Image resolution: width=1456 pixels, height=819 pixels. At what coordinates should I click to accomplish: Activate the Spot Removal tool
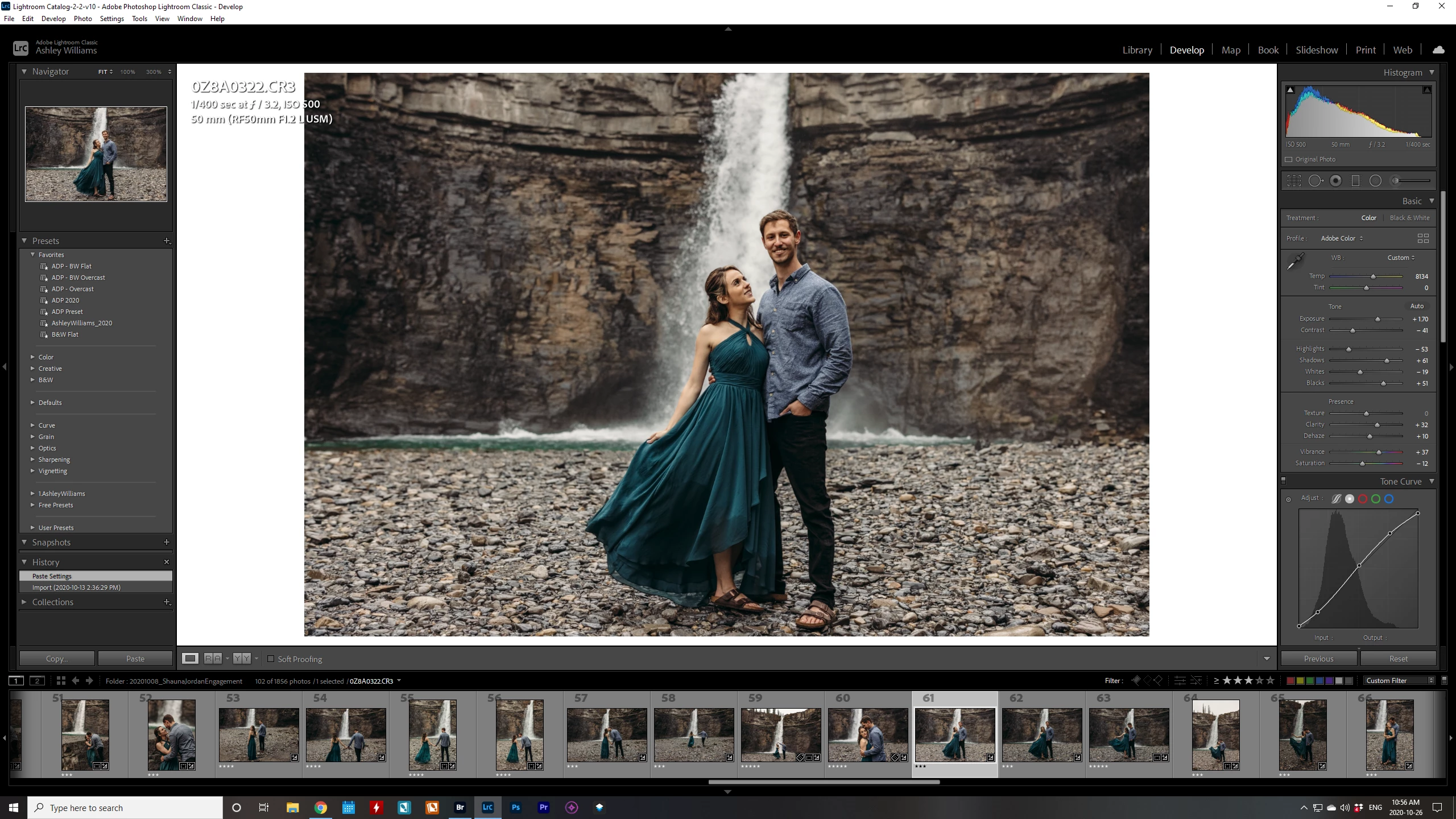tap(1315, 181)
